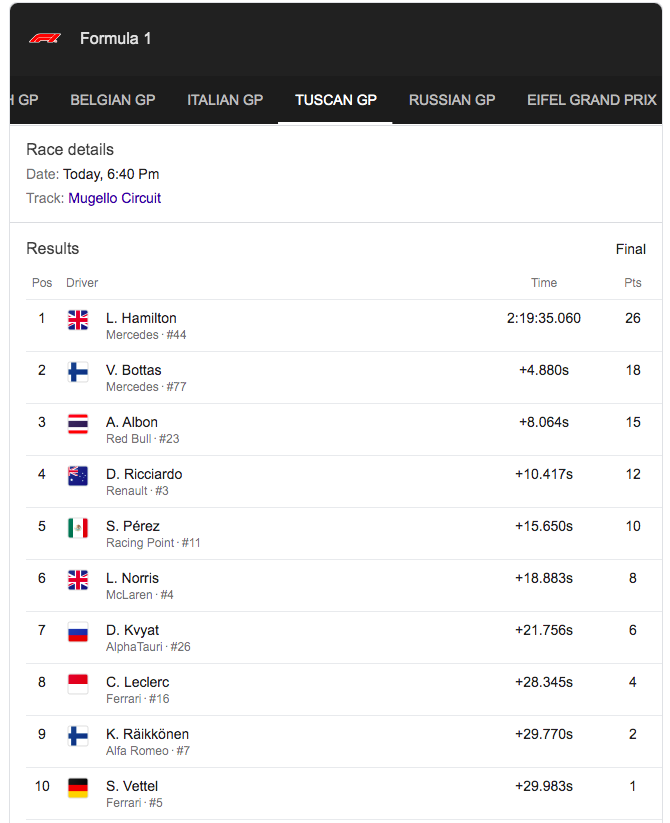Select the Russian GP tab

[452, 100]
